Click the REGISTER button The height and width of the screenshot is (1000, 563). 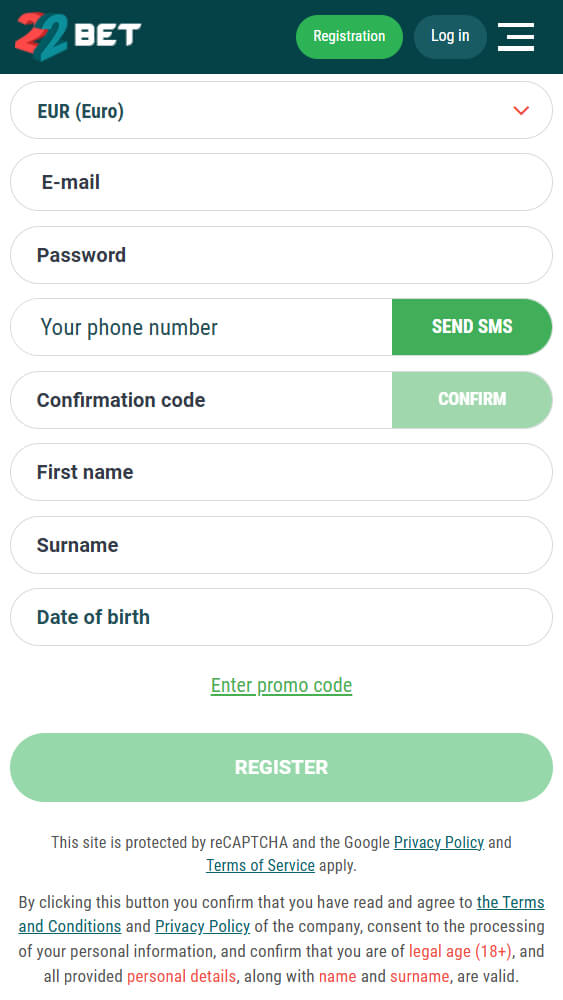pos(281,767)
